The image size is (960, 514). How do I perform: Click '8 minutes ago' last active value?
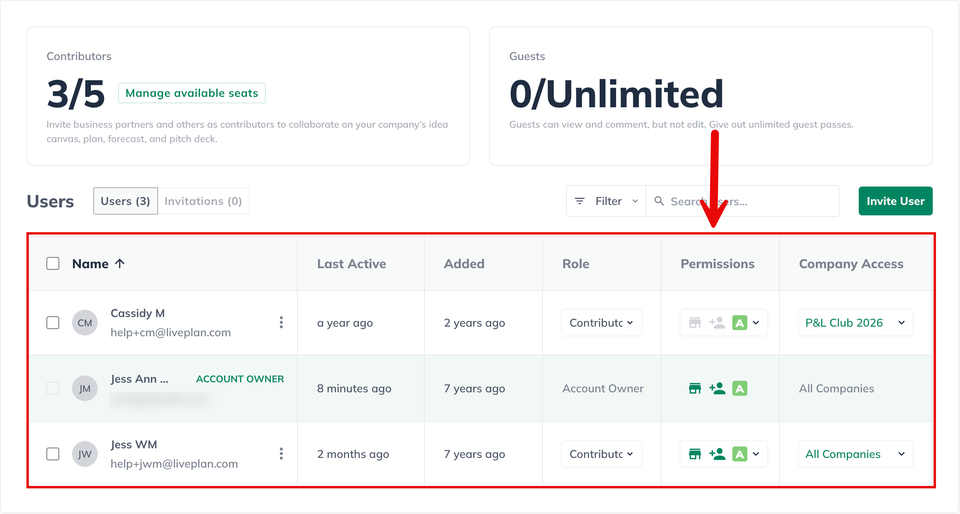[354, 389]
